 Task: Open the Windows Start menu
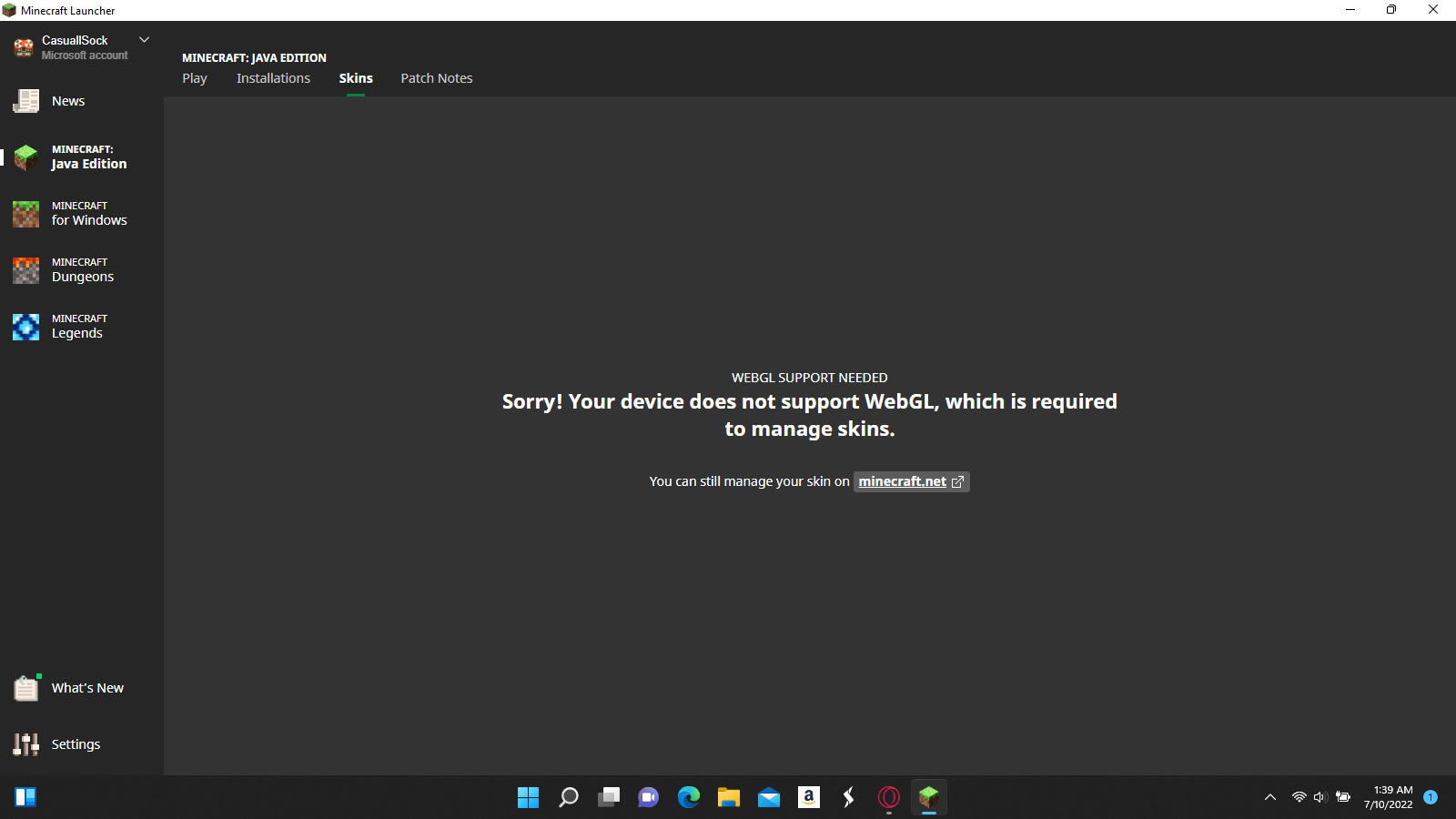(x=528, y=797)
